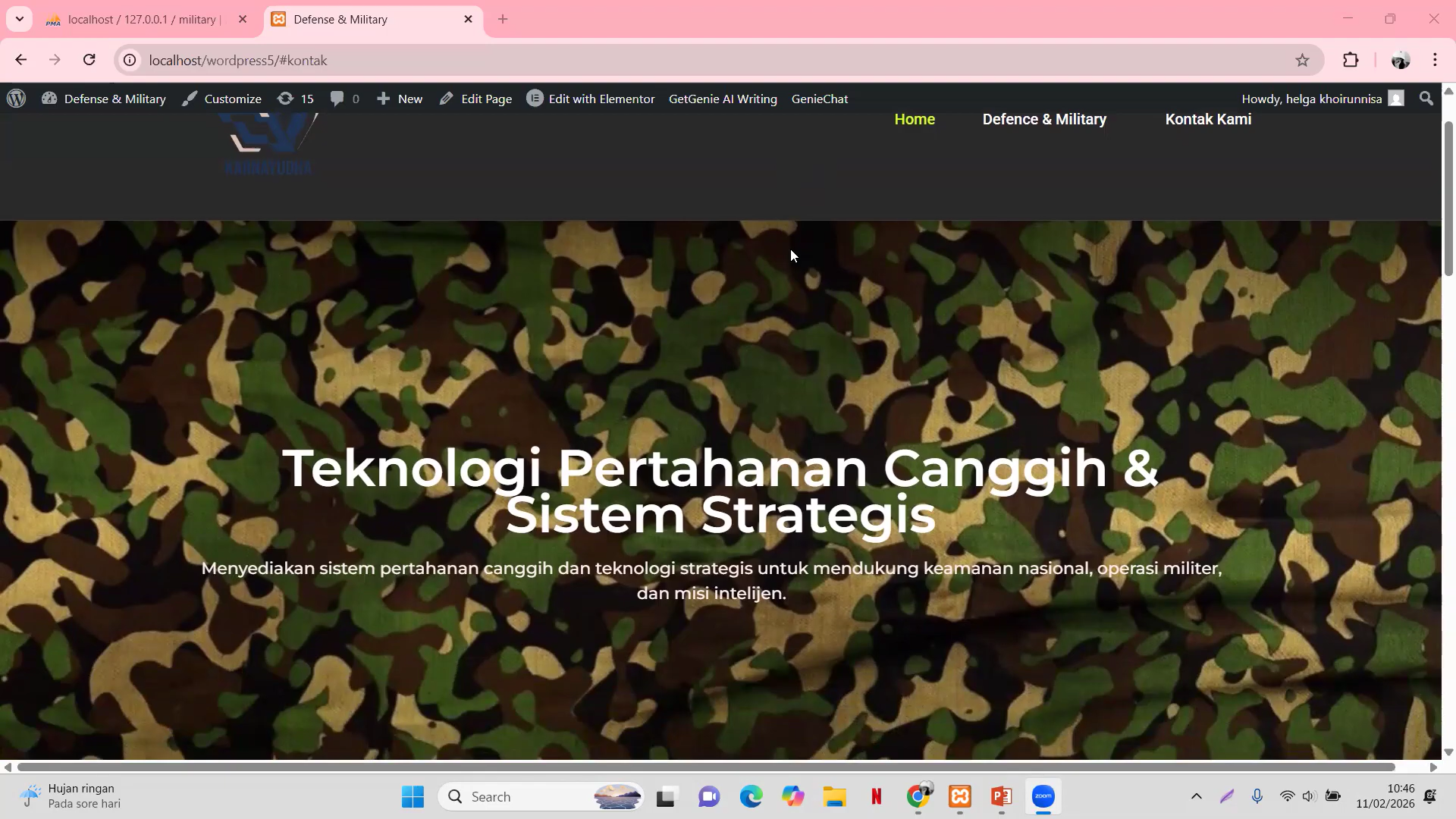Expand hidden system tray icons chevron
1456x819 pixels.
(x=1196, y=796)
